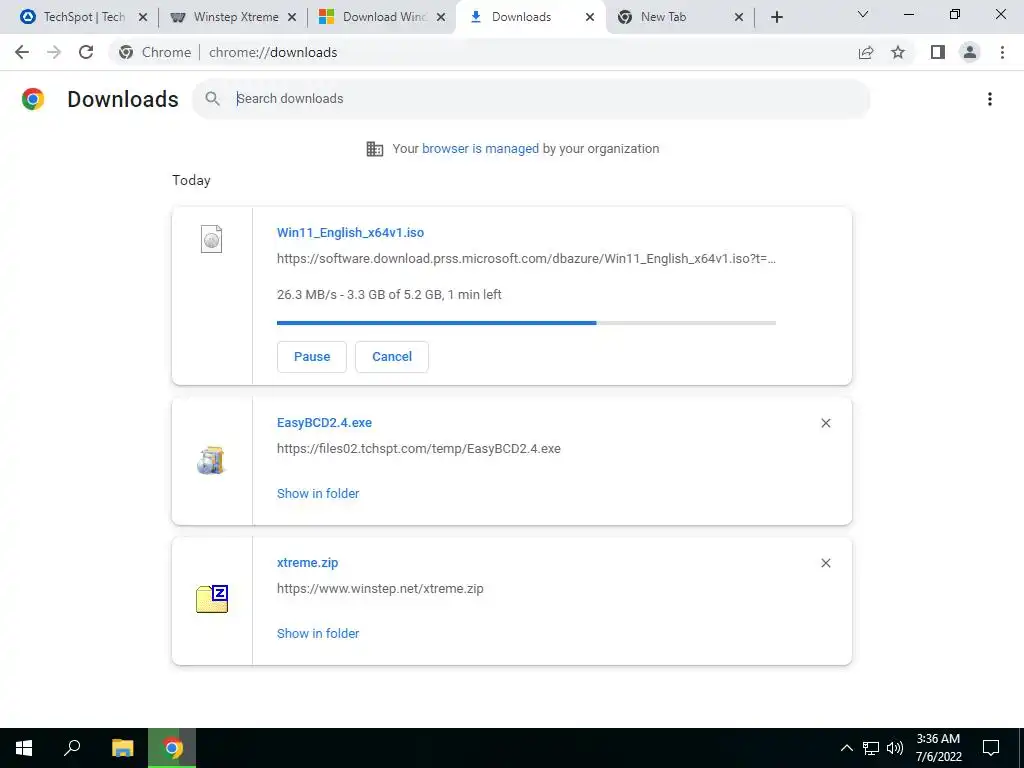Close the New Tab tab
Image resolution: width=1024 pixels, height=768 pixels.
click(x=739, y=17)
